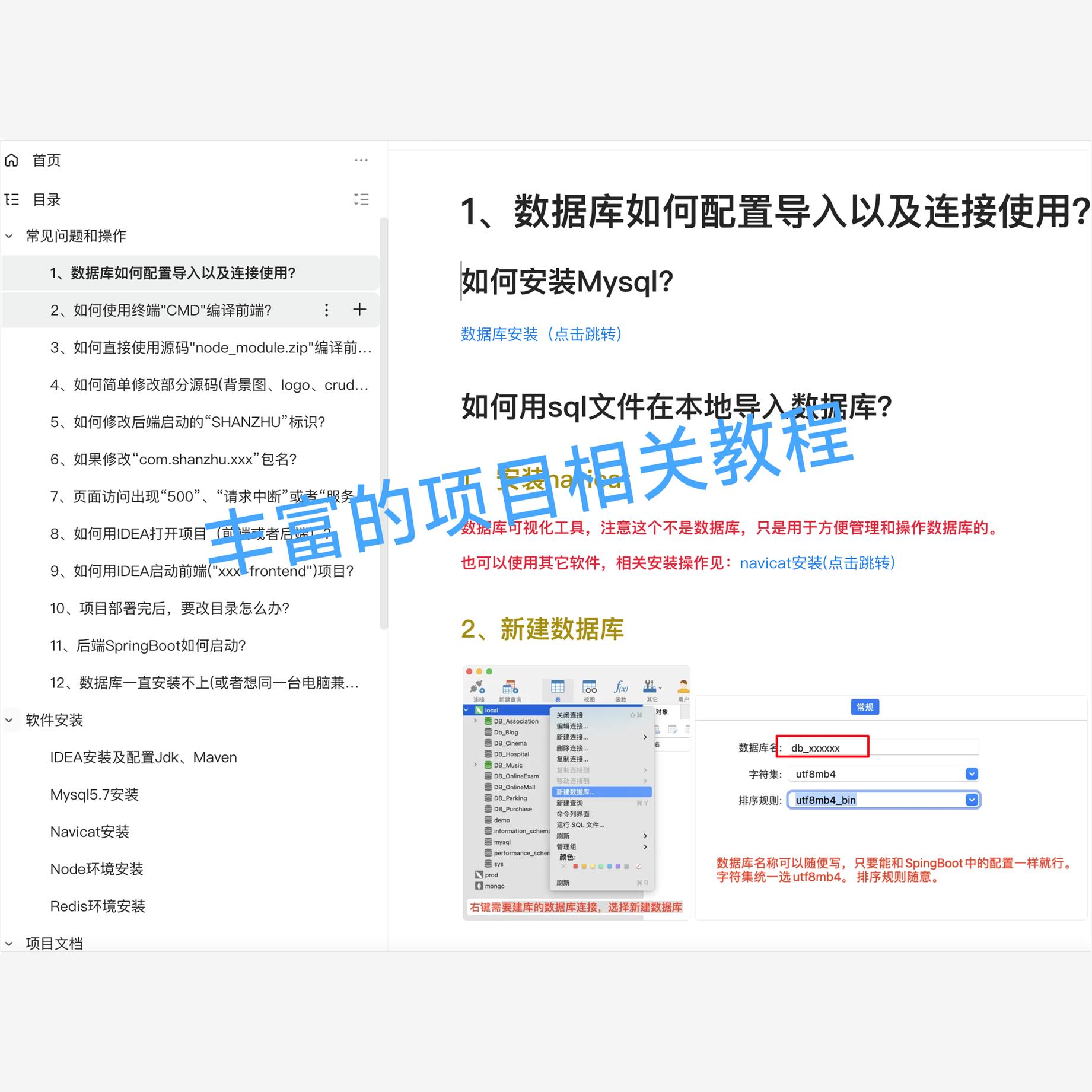The height and width of the screenshot is (1092, 1092).
Task: Click the outline icon beside 目录
Action: tap(12, 199)
